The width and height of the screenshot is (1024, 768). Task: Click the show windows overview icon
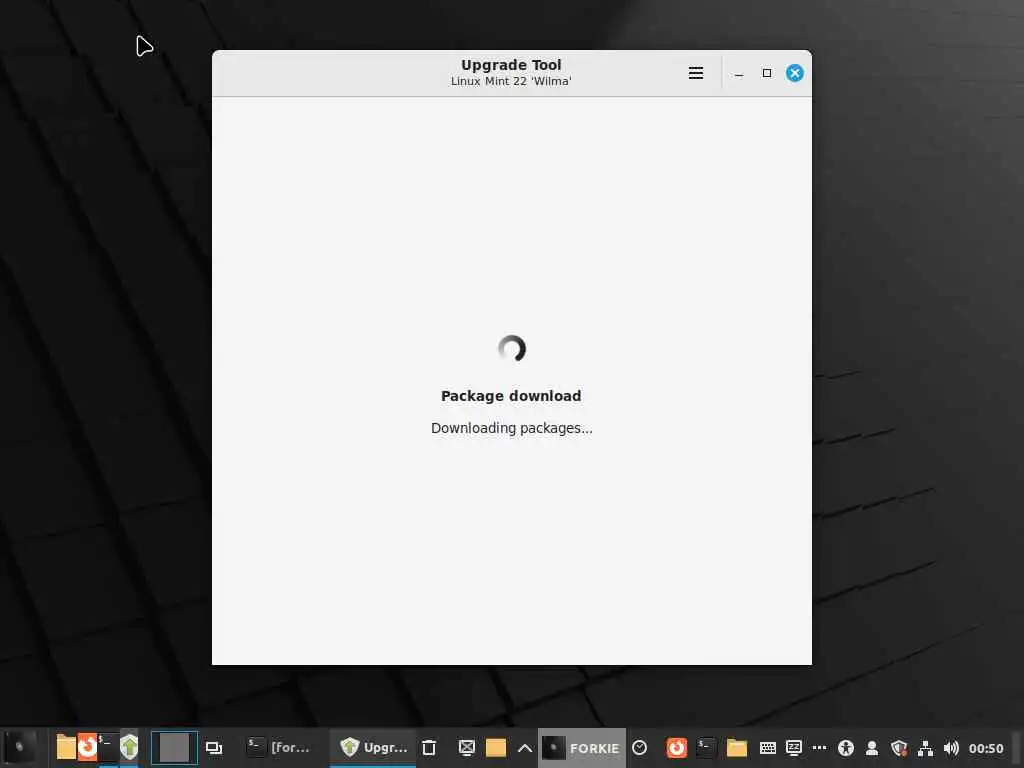[214, 748]
